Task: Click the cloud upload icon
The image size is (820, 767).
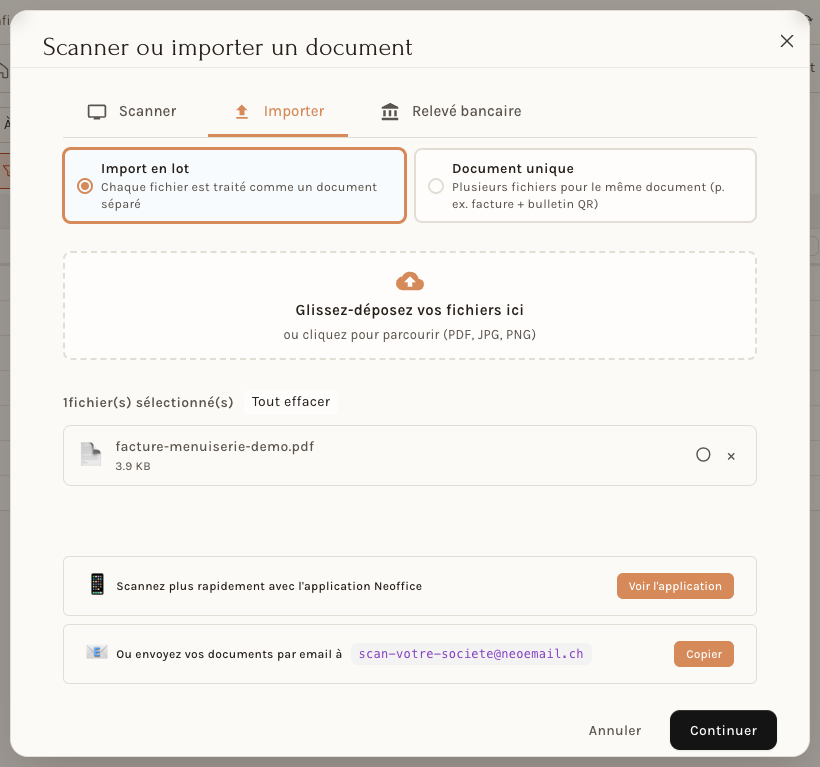Action: point(410,281)
